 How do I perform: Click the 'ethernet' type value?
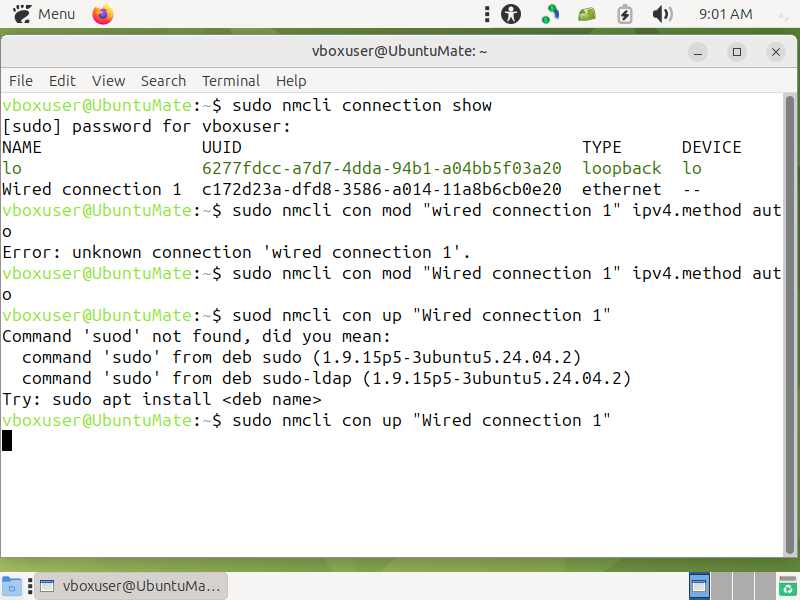pyautogui.click(x=622, y=189)
